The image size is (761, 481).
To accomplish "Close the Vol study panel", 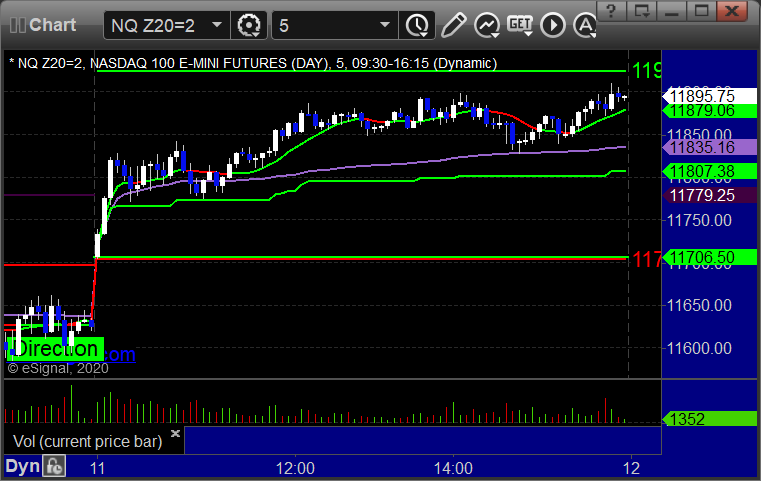I will click(175, 433).
